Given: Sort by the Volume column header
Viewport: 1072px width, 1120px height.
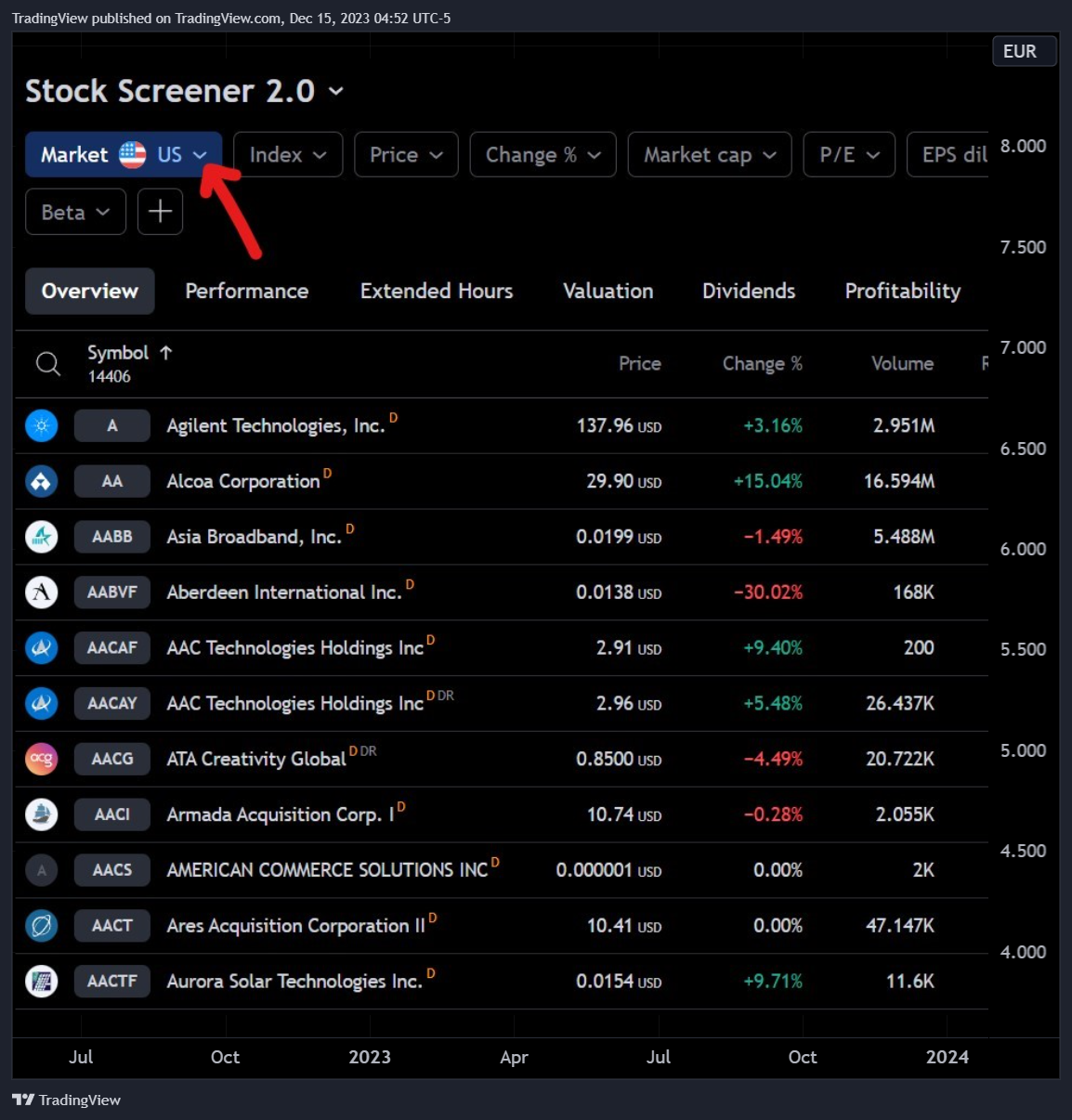Looking at the screenshot, I should tap(902, 364).
